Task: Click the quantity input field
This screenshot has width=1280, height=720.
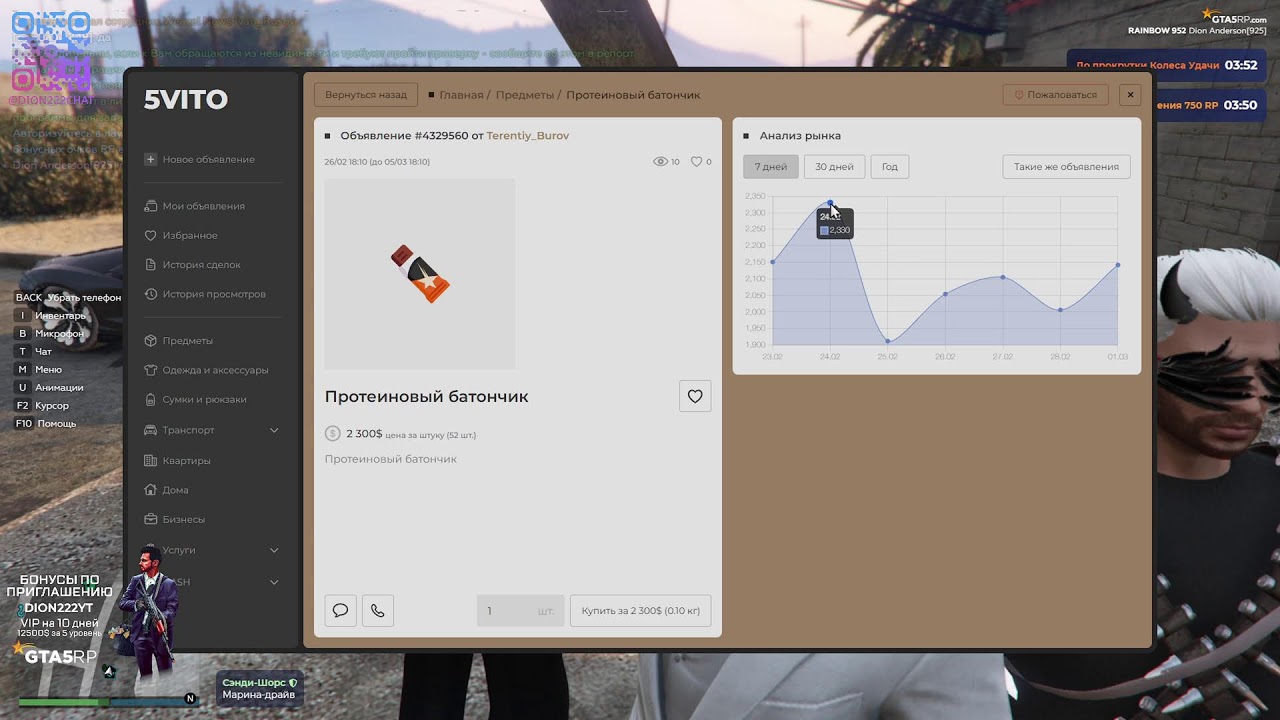Action: pyautogui.click(x=520, y=610)
